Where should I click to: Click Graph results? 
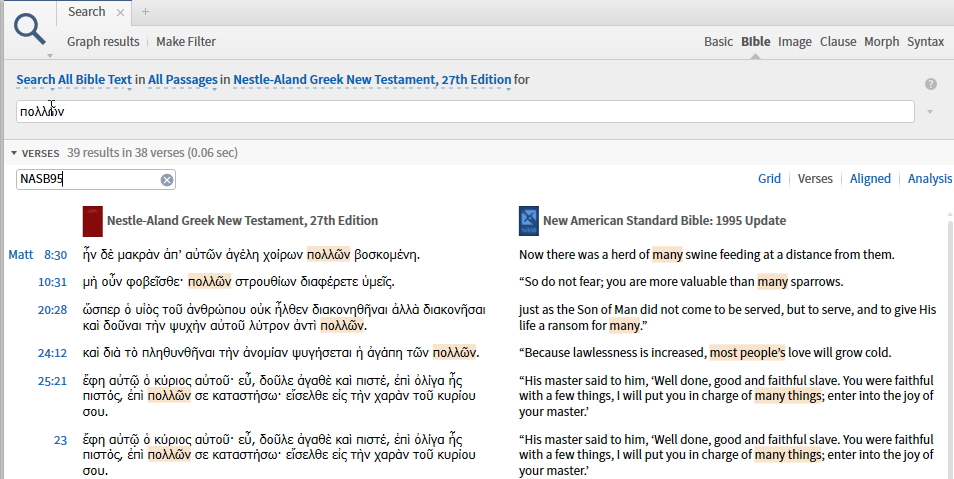coord(103,42)
